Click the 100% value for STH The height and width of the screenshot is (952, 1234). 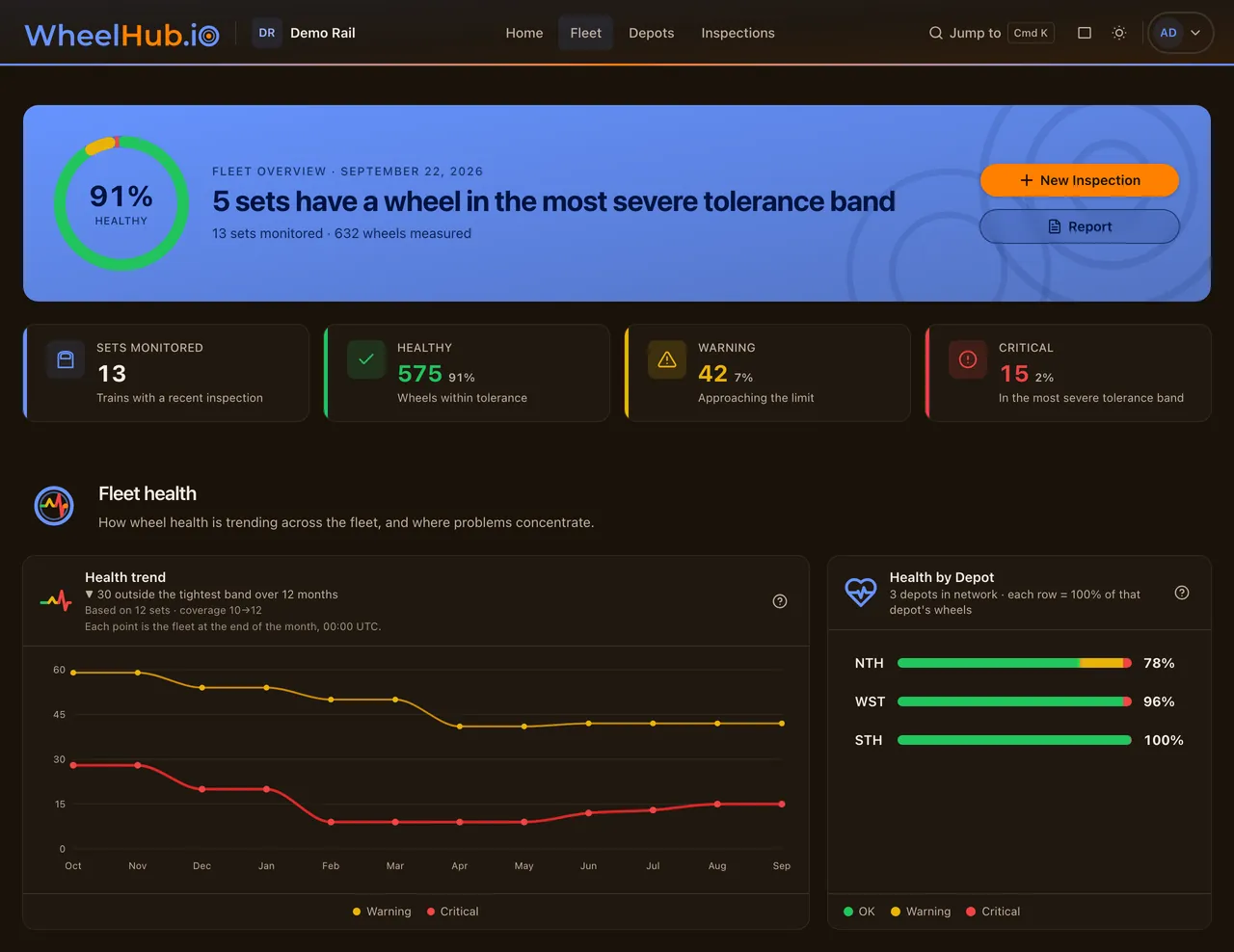[1164, 740]
